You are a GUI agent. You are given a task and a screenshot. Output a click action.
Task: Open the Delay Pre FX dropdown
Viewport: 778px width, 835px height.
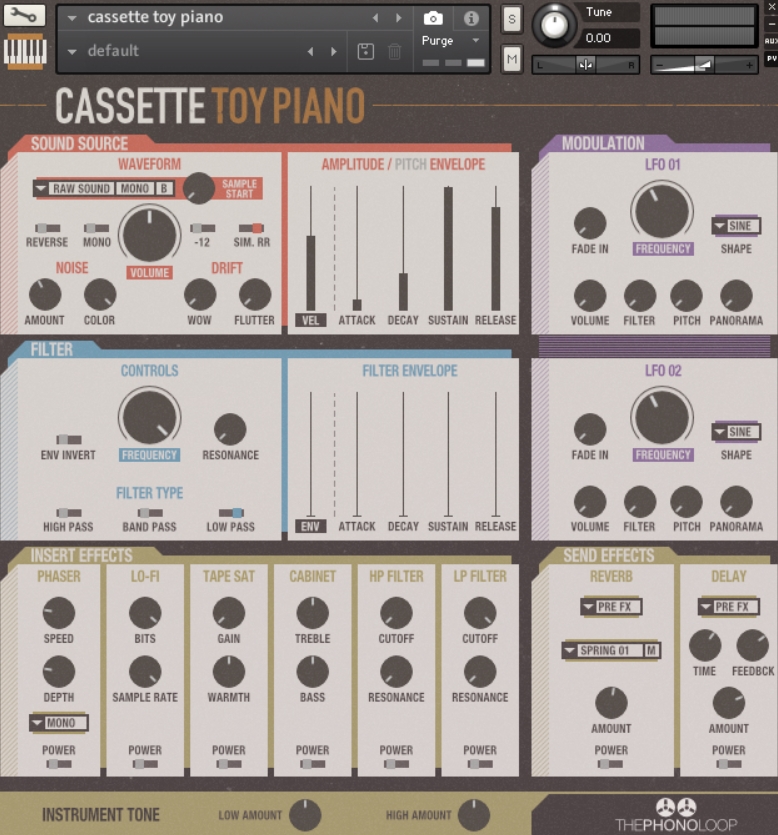(728, 607)
